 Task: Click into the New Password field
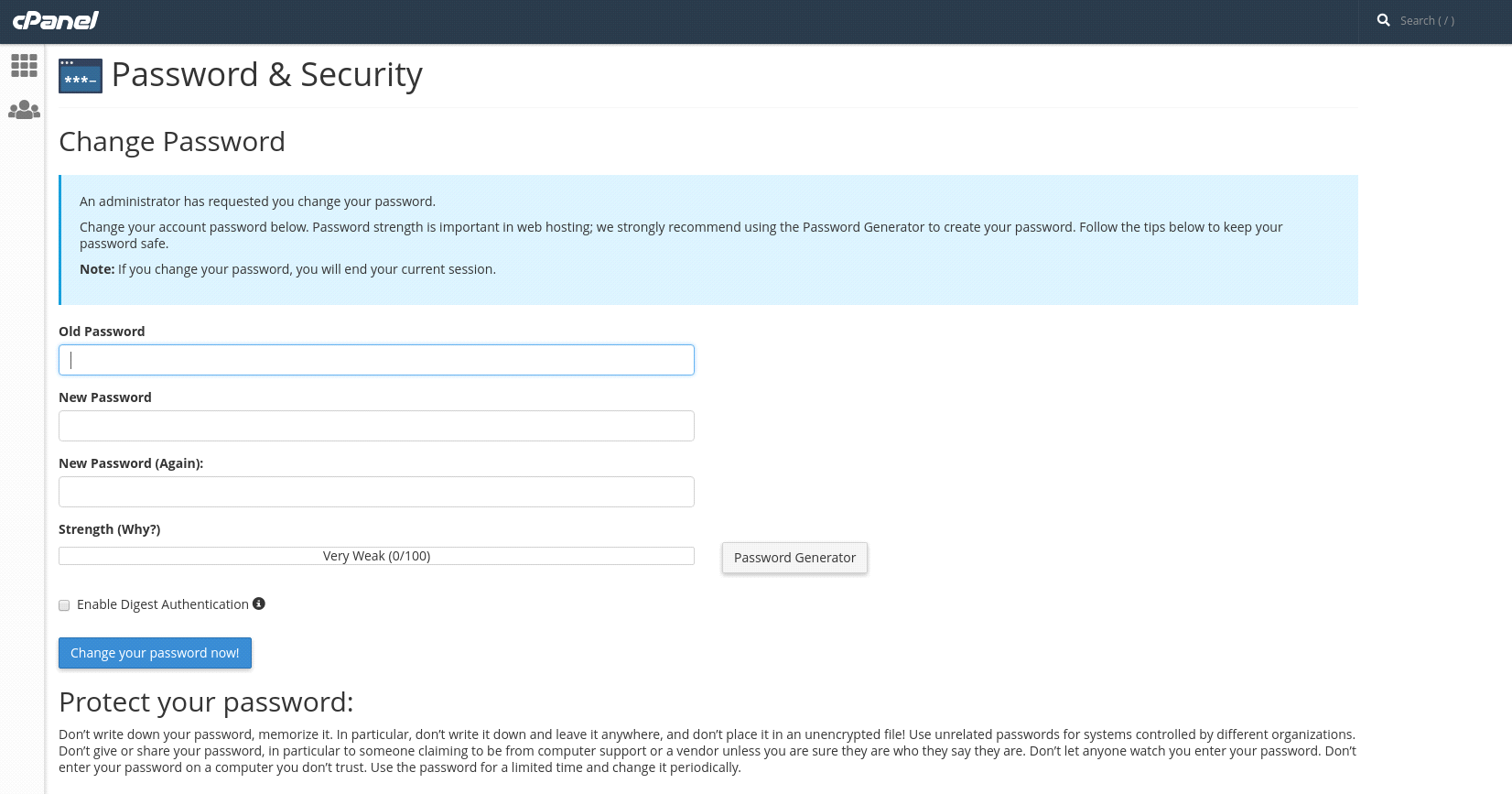pos(376,426)
